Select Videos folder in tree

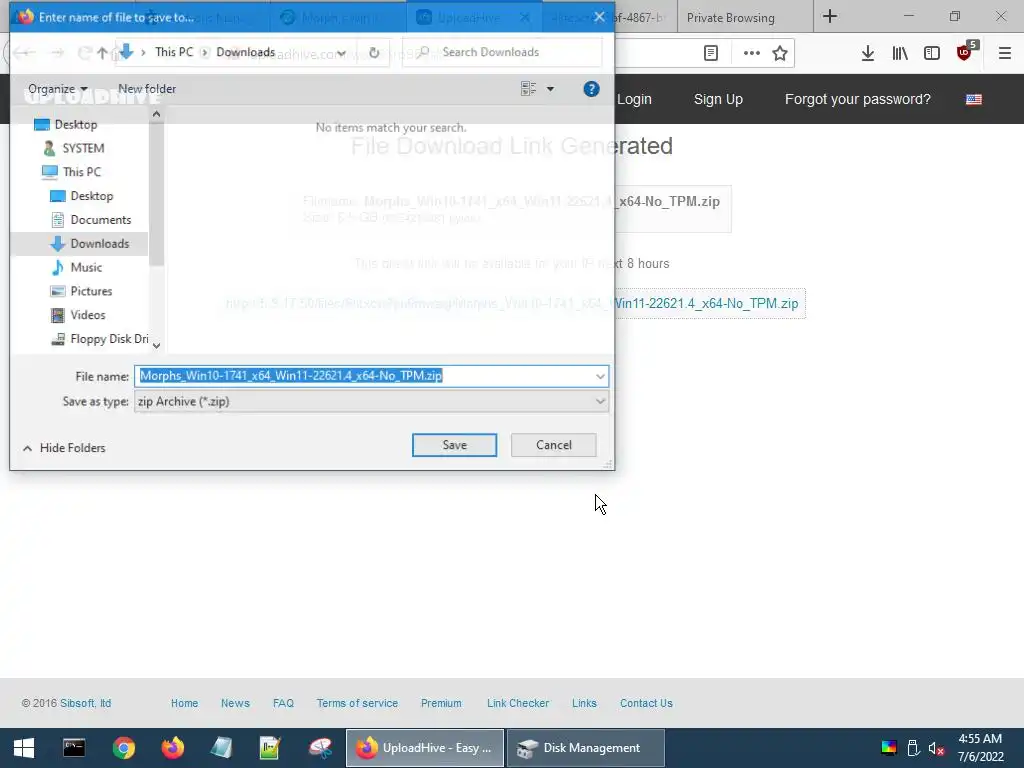tap(78, 315)
